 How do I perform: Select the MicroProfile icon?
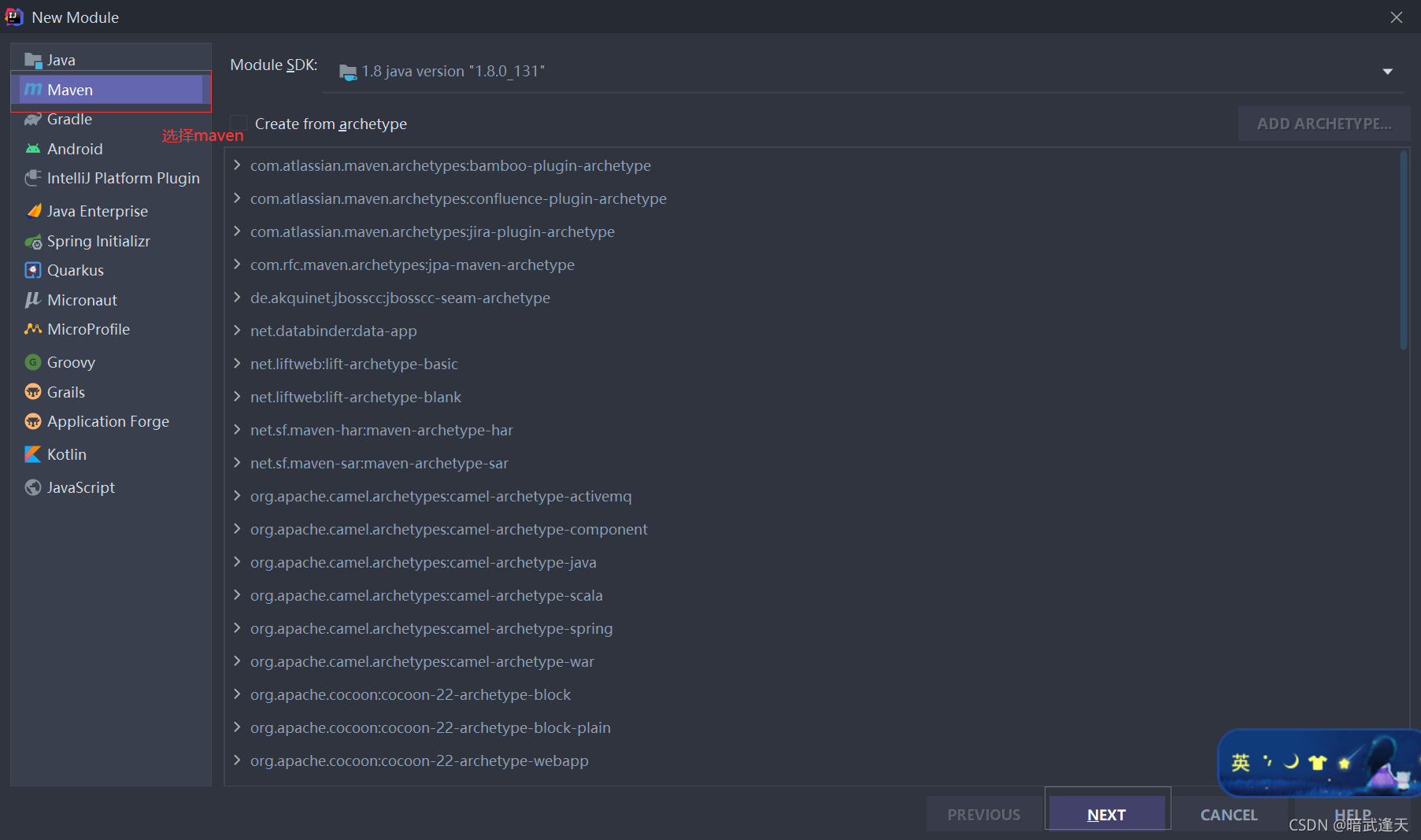pos(33,329)
